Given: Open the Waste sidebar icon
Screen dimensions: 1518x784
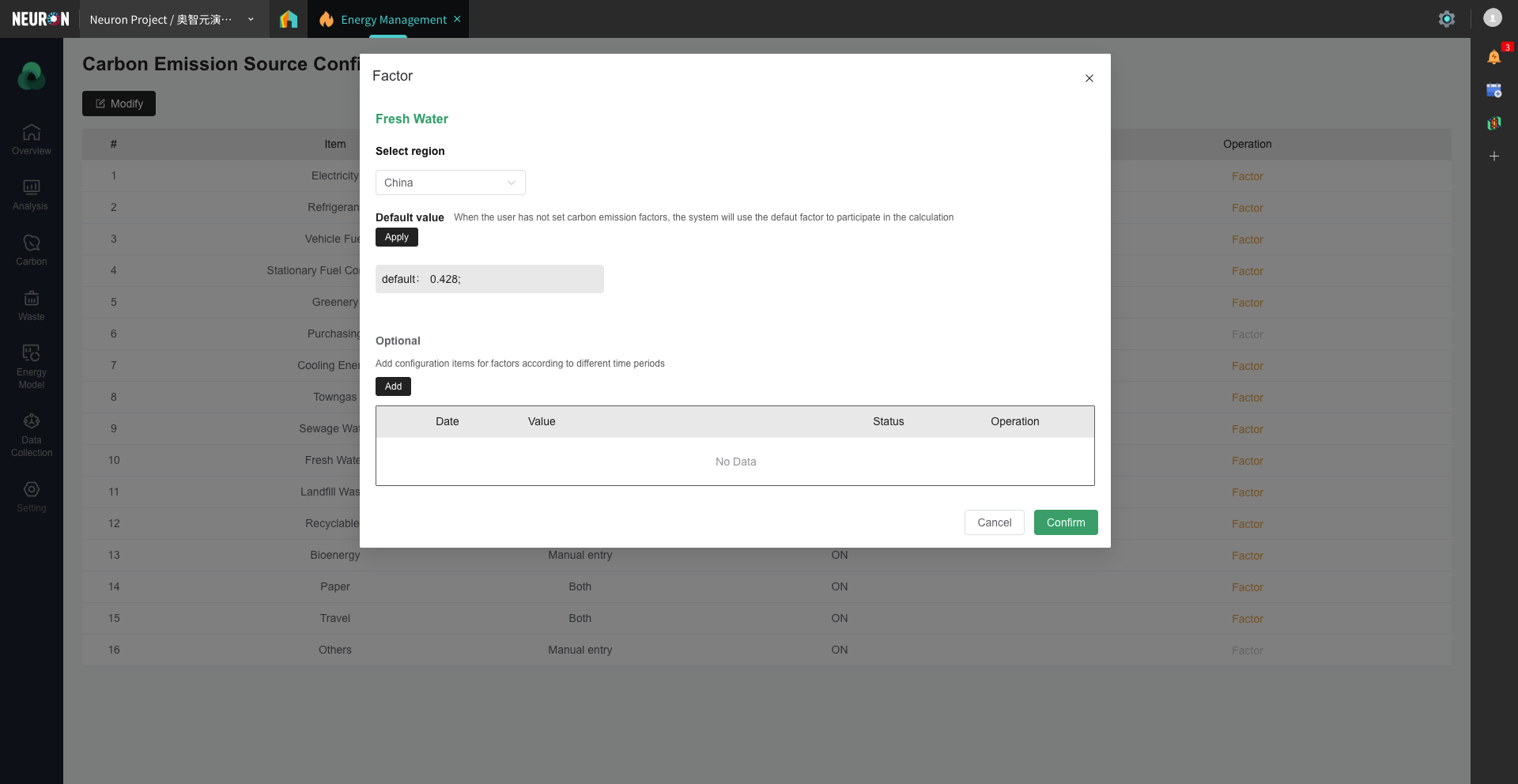Looking at the screenshot, I should tap(32, 305).
